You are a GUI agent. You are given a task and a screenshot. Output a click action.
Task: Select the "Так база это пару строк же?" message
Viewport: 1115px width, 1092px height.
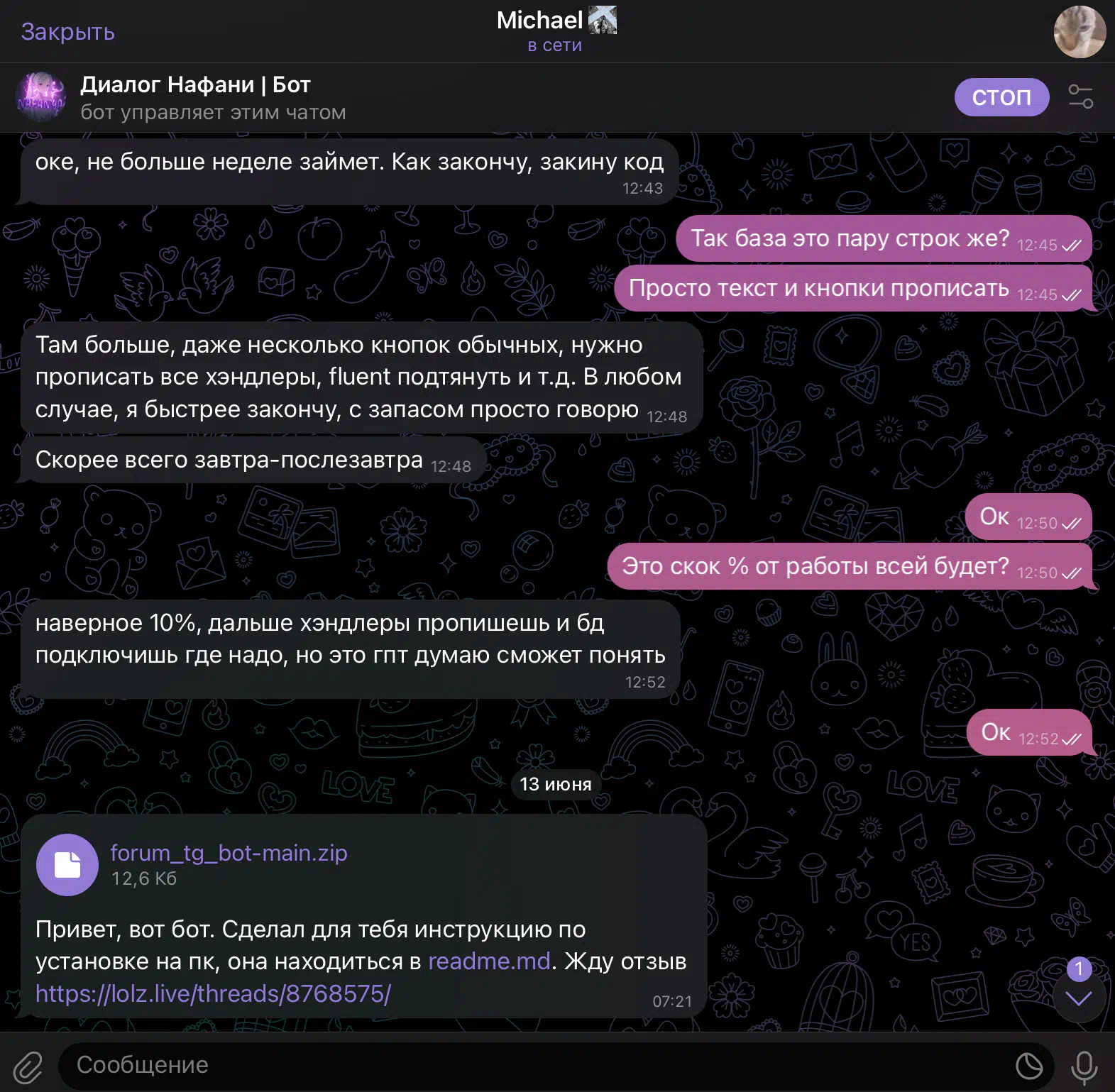[x=884, y=238]
